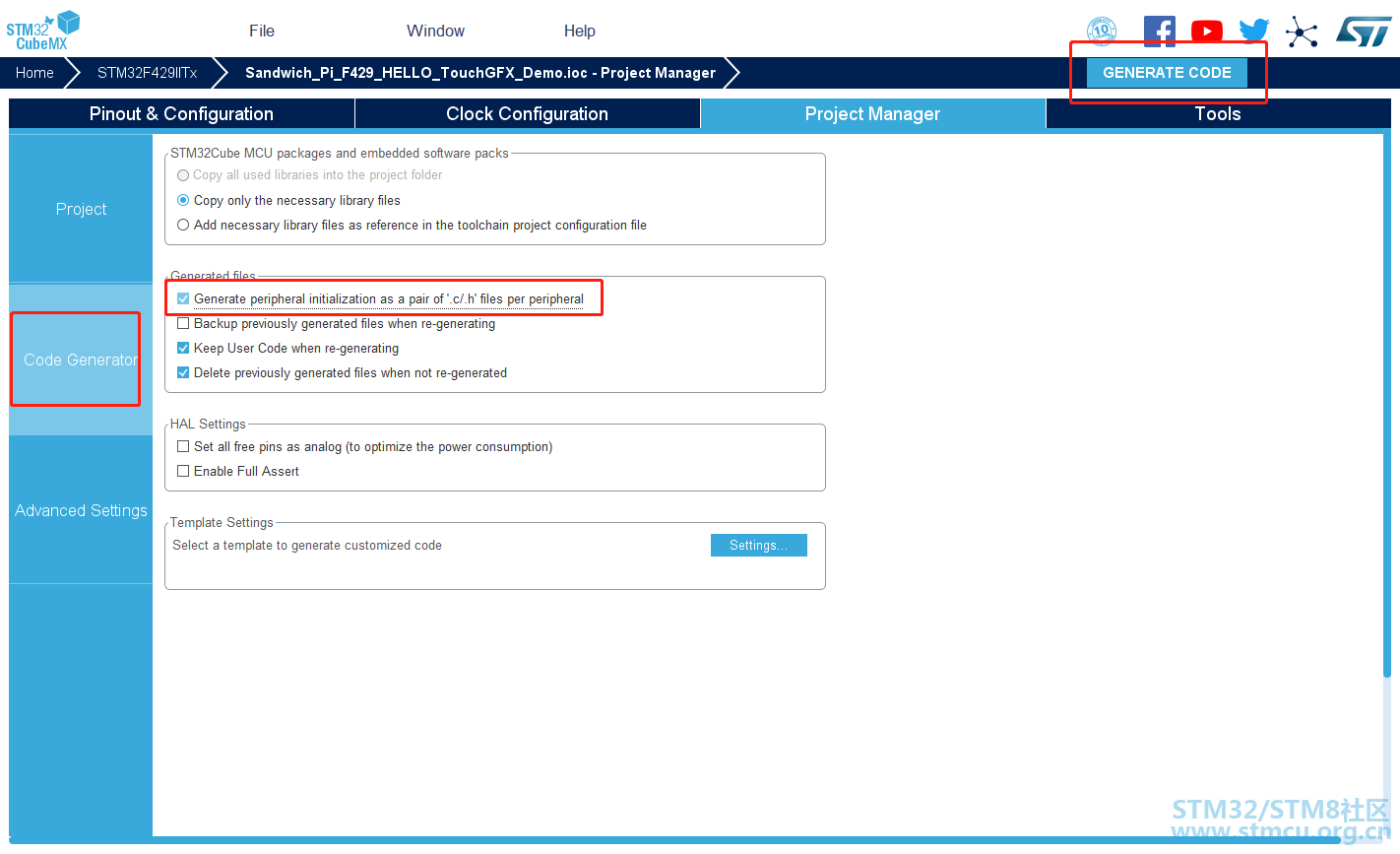
Task: Open the Code Generator side section
Action: tap(81, 360)
